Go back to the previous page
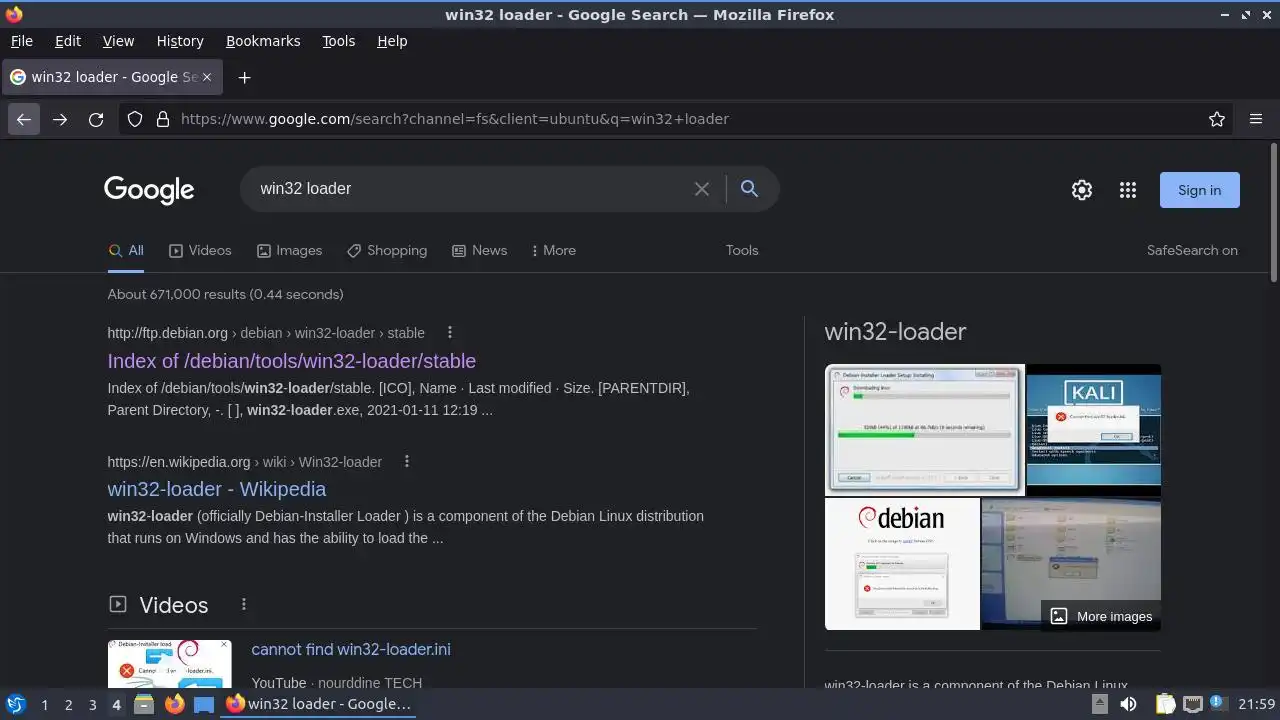Image resolution: width=1280 pixels, height=720 pixels. click(24, 119)
